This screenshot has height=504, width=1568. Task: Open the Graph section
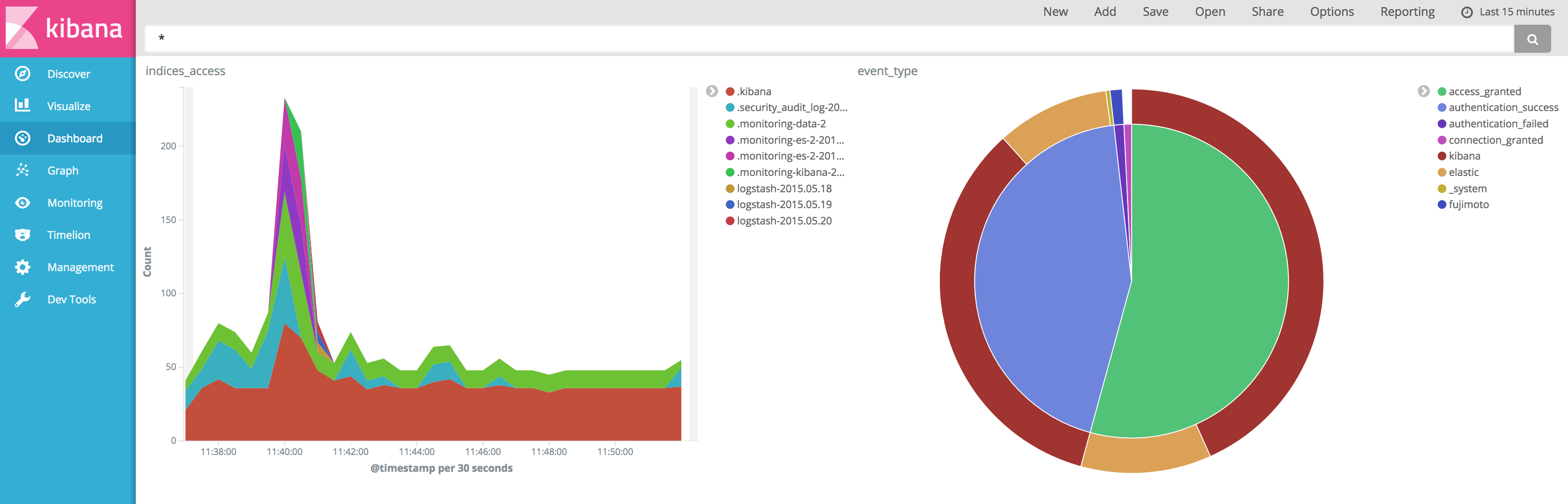tap(68, 170)
